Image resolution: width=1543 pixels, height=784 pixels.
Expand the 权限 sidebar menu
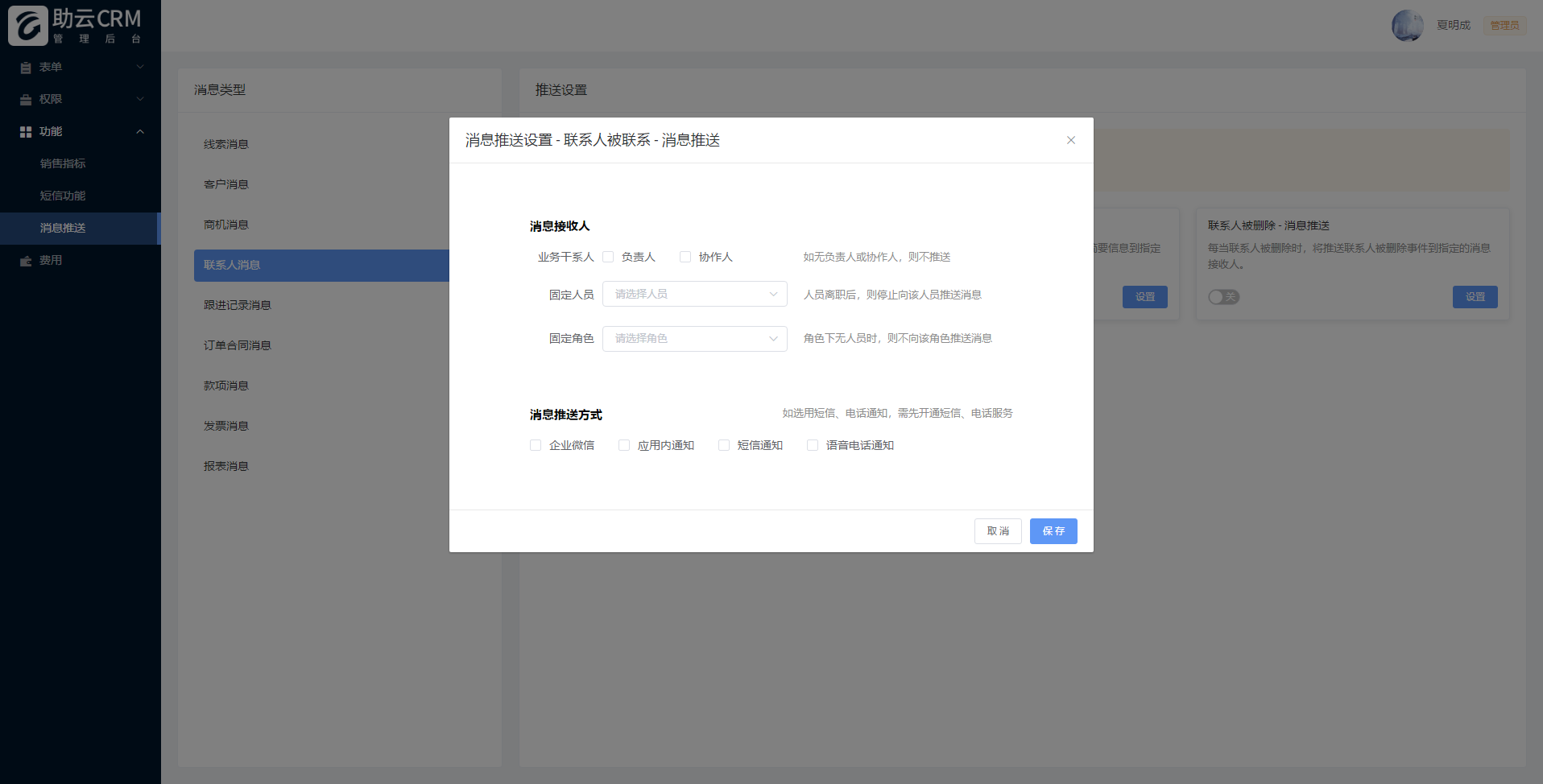(x=81, y=100)
